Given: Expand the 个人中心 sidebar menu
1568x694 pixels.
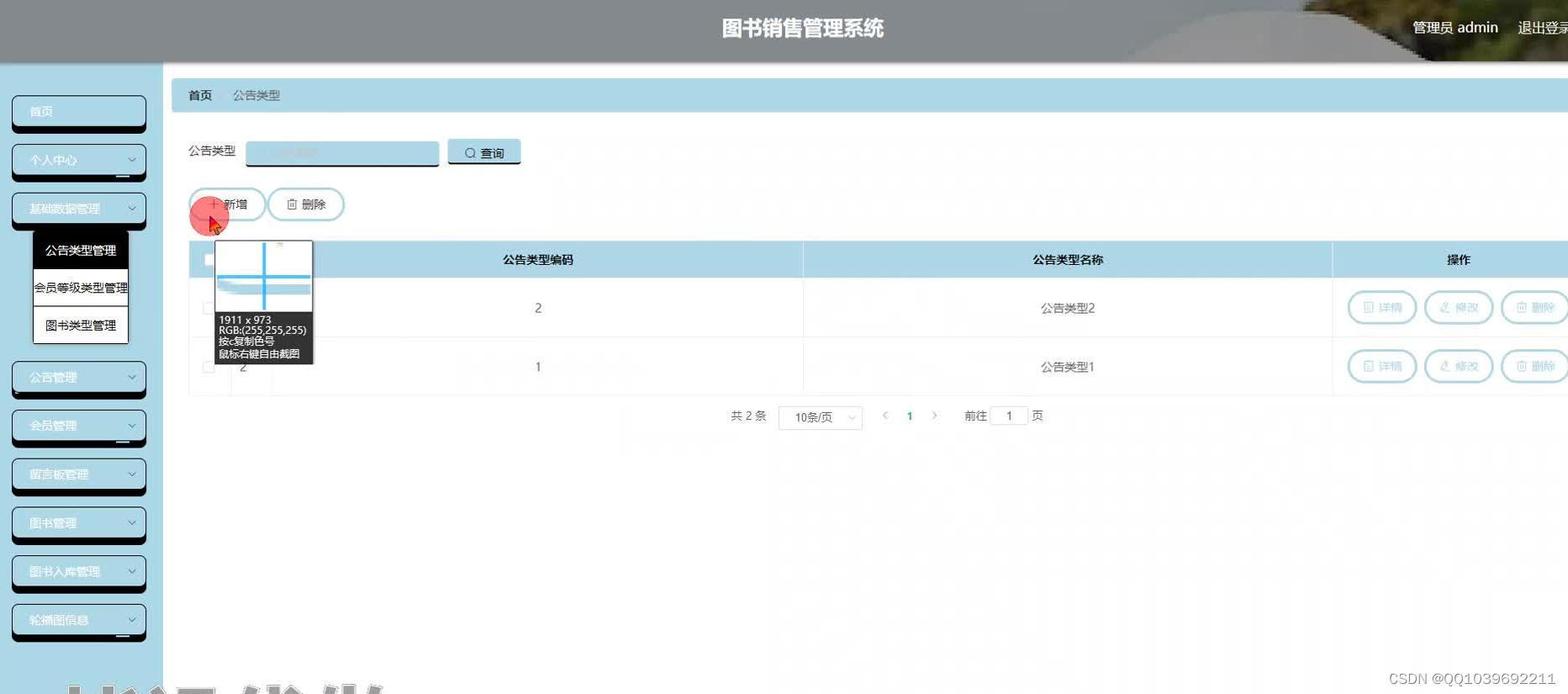Looking at the screenshot, I should tap(79, 161).
